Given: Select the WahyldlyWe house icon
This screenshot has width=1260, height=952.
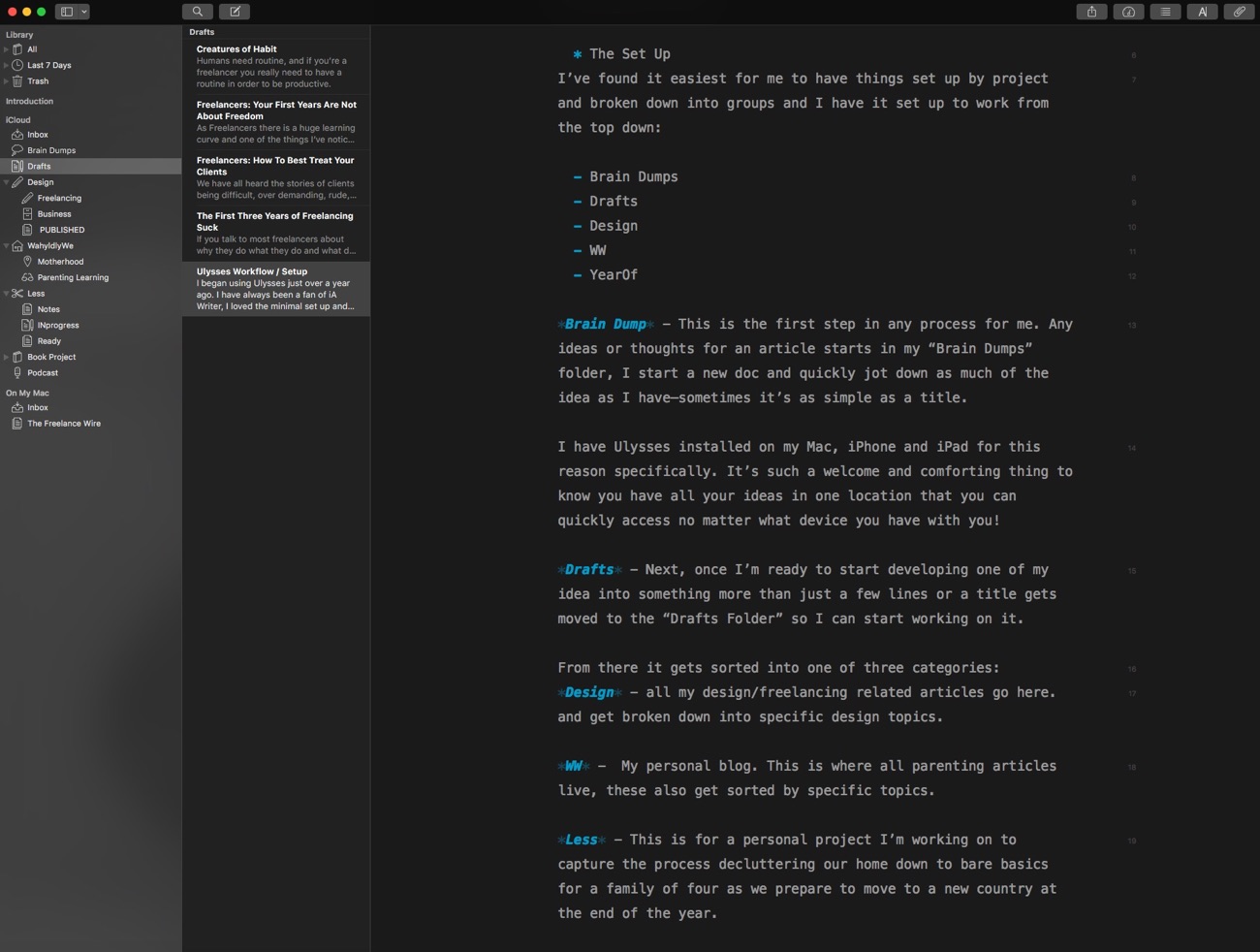Looking at the screenshot, I should (x=17, y=245).
